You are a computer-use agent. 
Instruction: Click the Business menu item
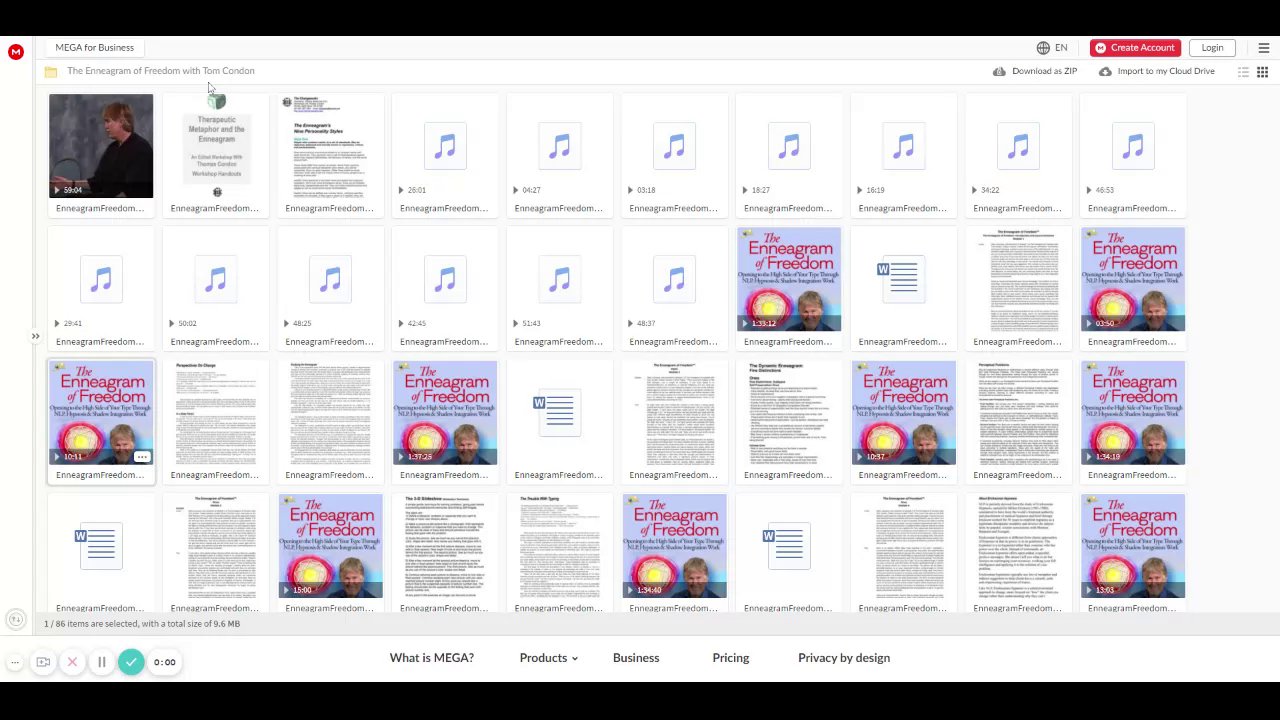[x=636, y=658]
